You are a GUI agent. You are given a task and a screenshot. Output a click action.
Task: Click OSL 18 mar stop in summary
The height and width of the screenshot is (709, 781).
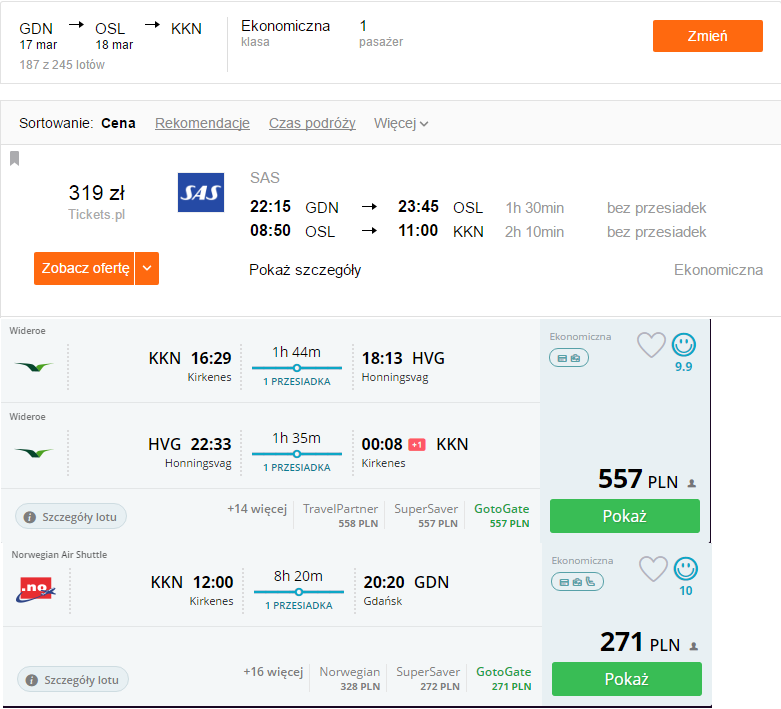coord(114,36)
